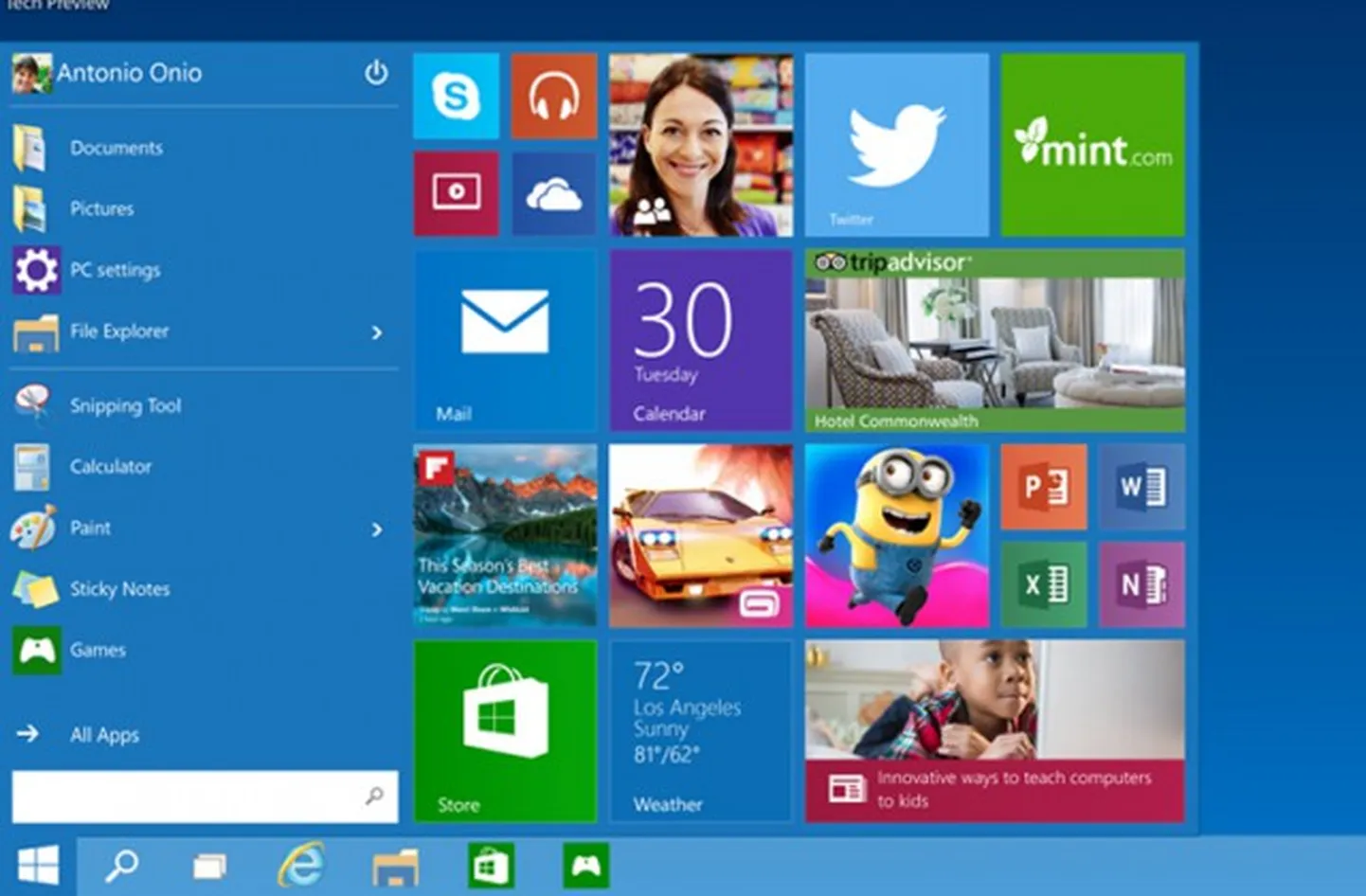This screenshot has height=896, width=1366.
Task: Expand the Paint jump list arrow
Action: (x=377, y=529)
